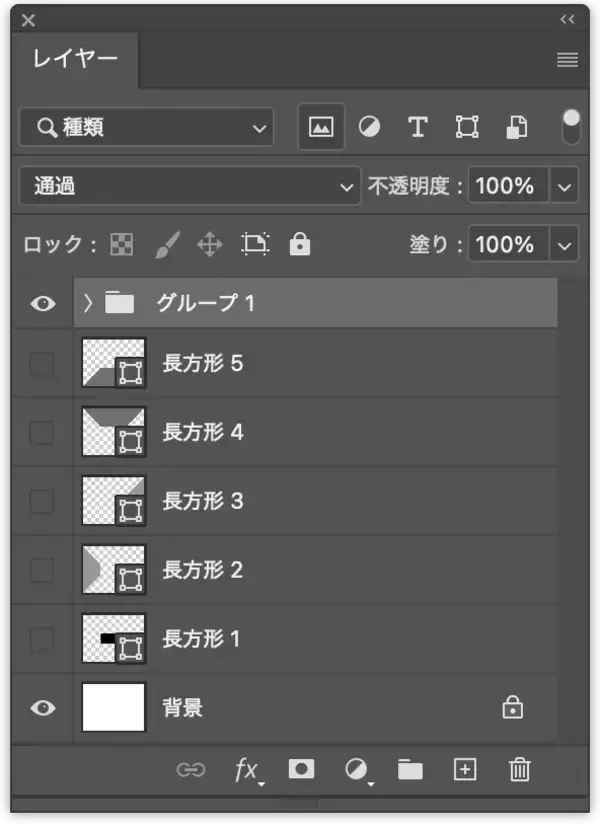Create a new adjustment layer
The image size is (600, 827).
tap(356, 770)
